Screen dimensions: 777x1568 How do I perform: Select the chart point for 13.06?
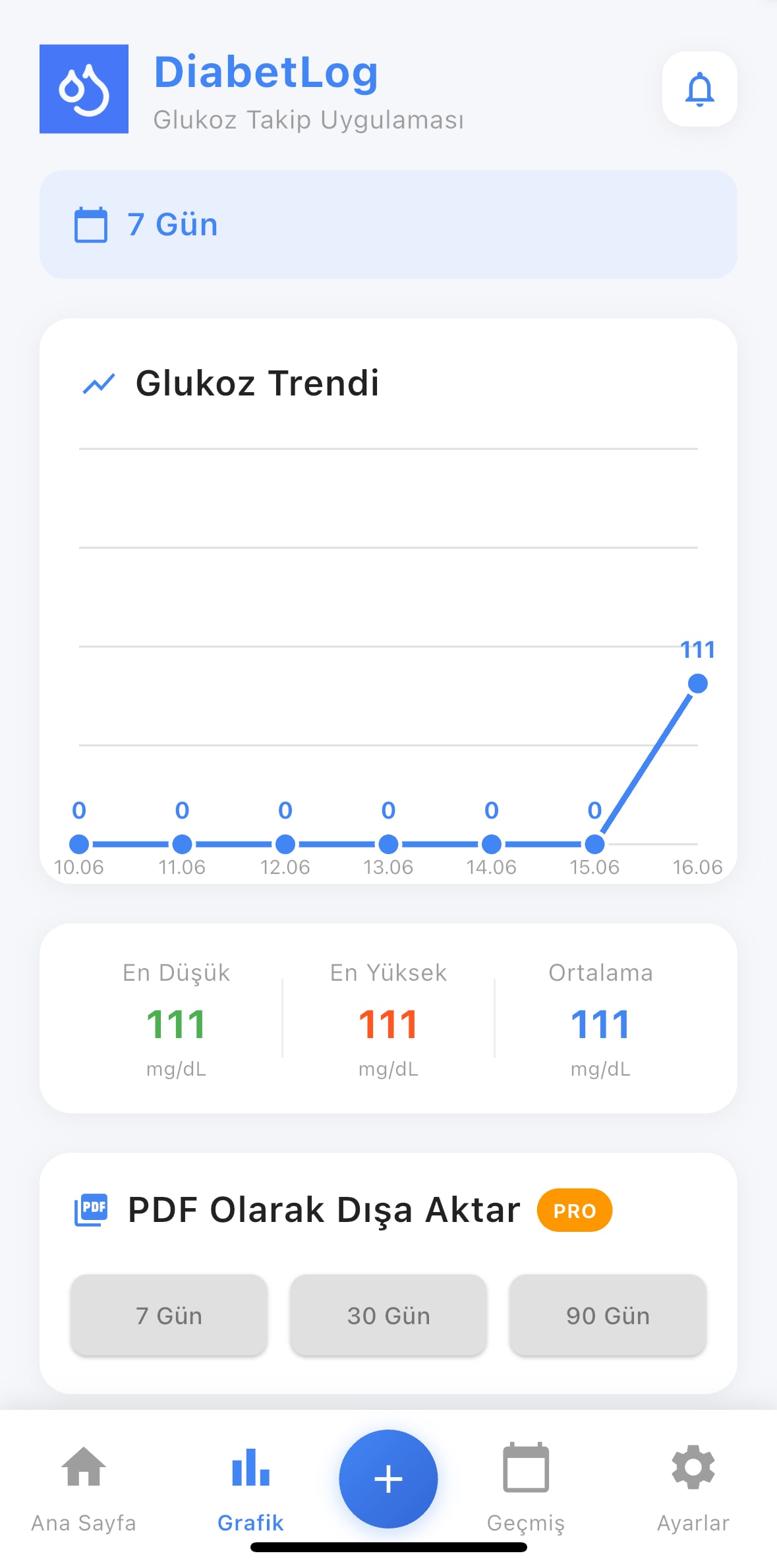tap(389, 844)
